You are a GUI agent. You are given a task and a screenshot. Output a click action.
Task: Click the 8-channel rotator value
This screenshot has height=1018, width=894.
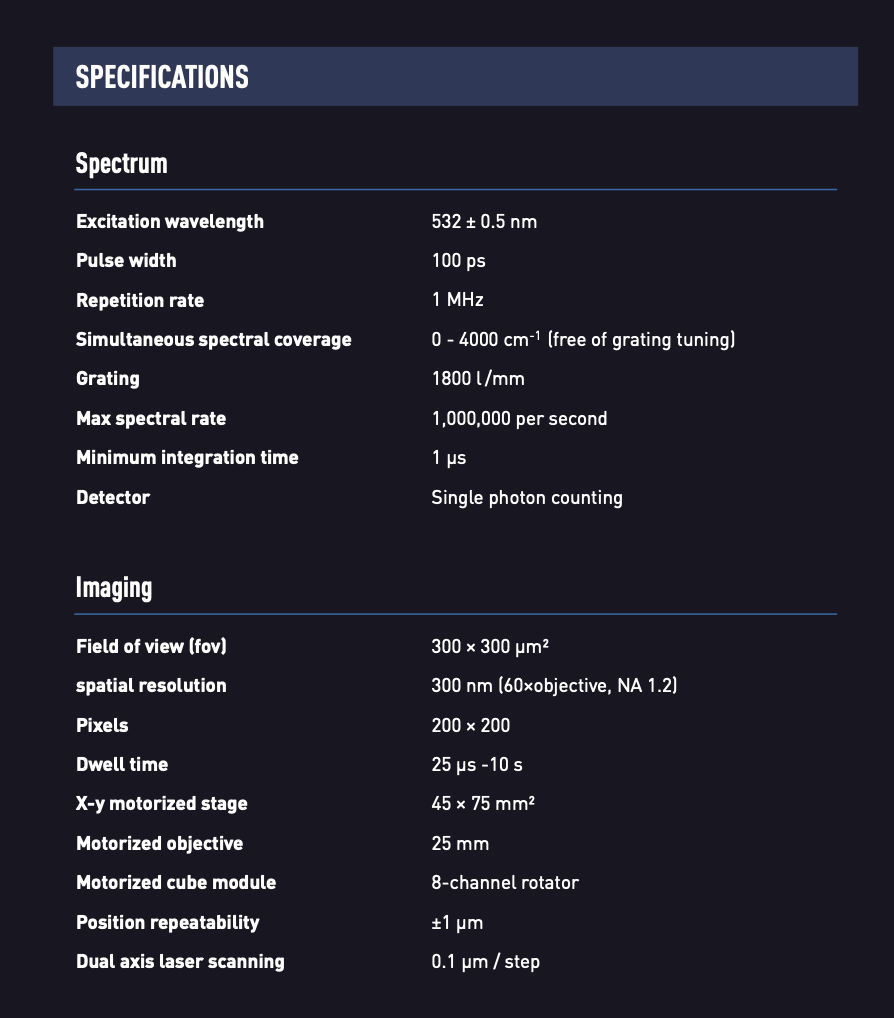[505, 882]
